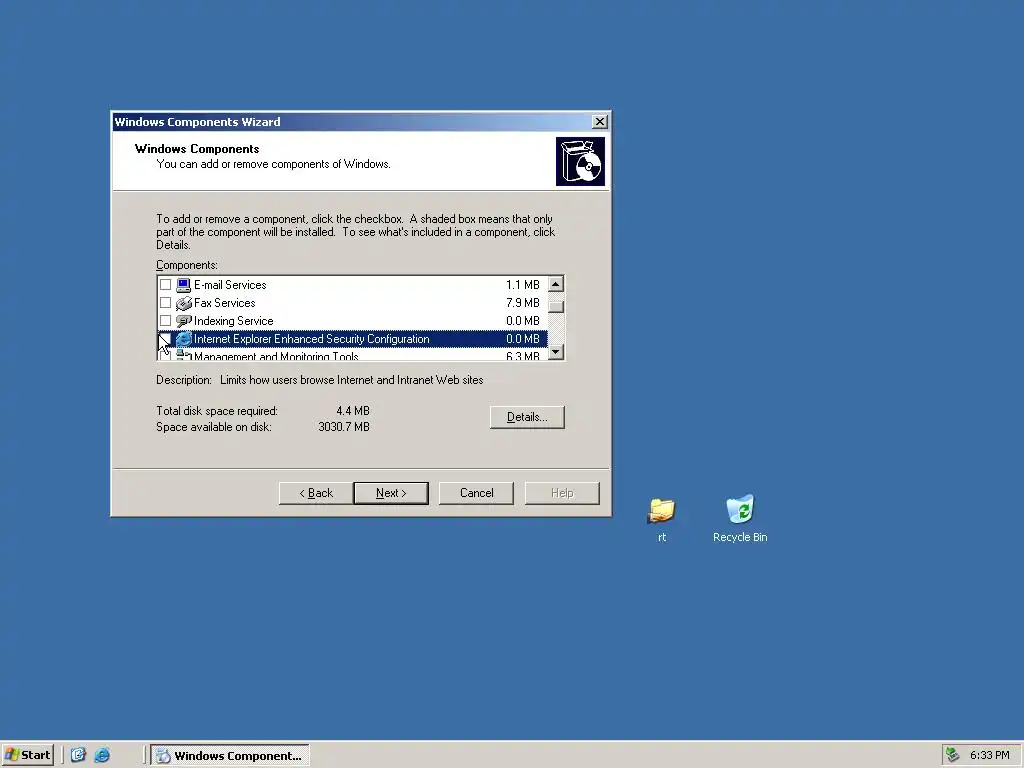
Task: Click the components list scroll down arrow
Action: [556, 352]
